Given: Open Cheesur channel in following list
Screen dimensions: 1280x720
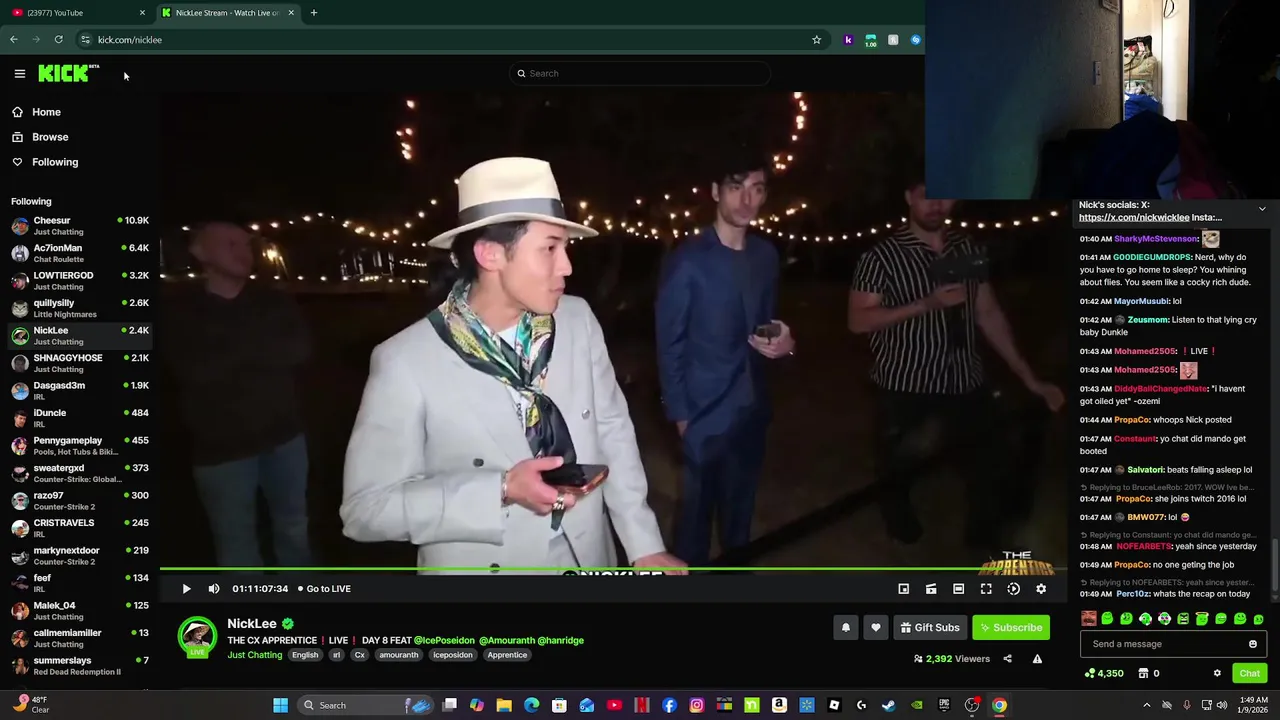Looking at the screenshot, I should click(78, 225).
